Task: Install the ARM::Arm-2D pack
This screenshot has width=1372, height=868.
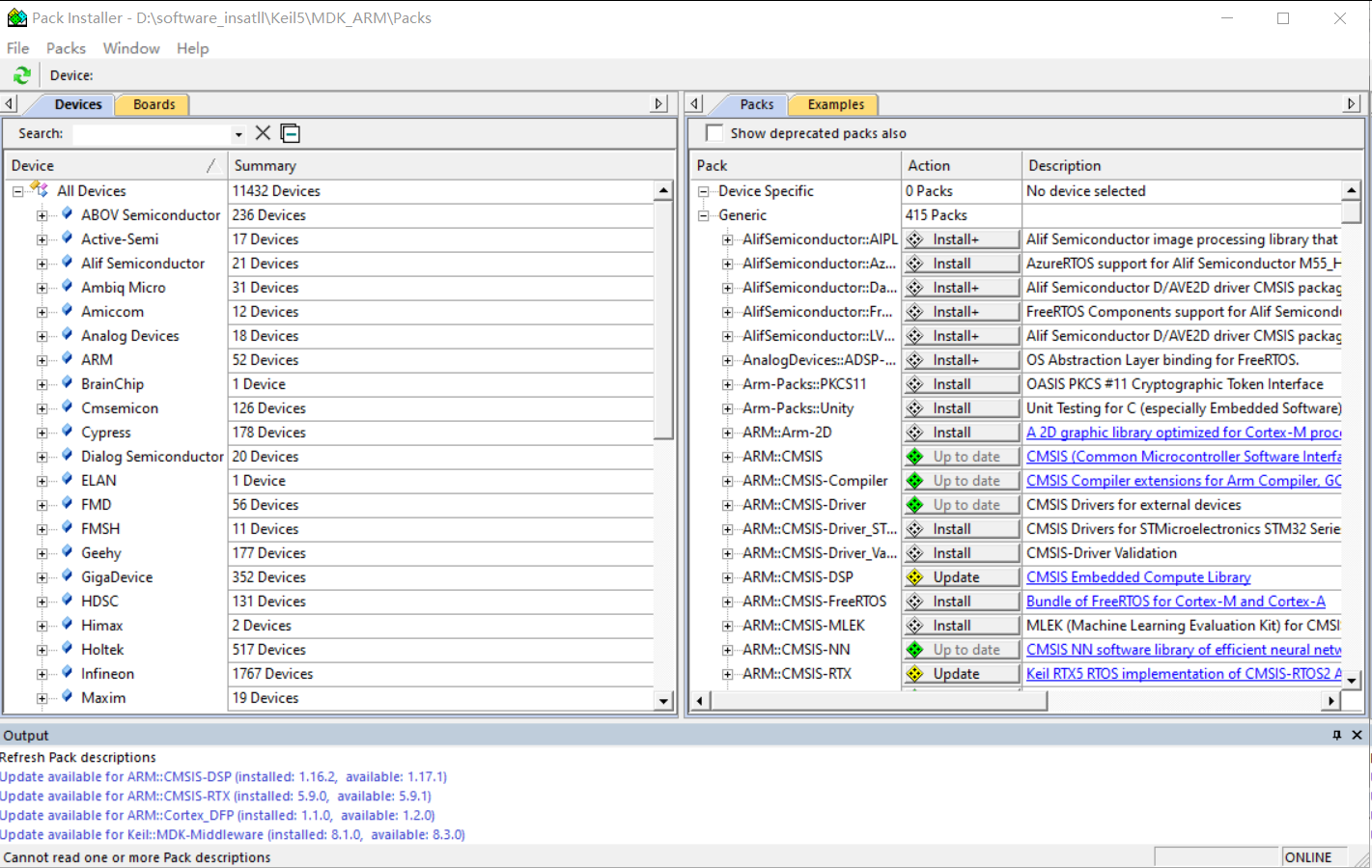Action: [x=962, y=433]
